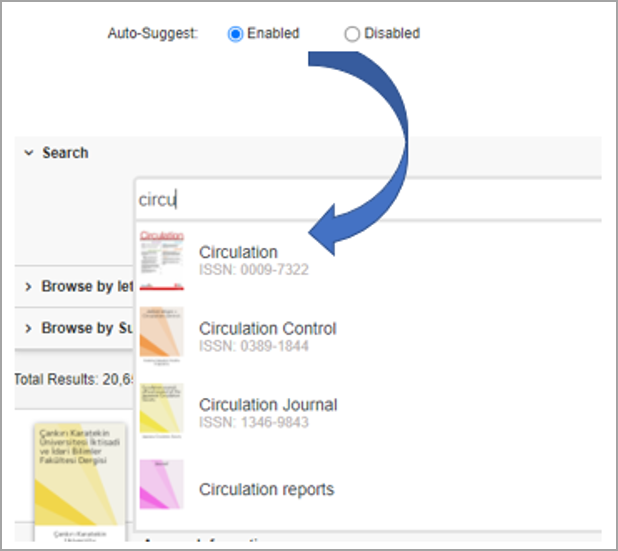This screenshot has width=618, height=551.
Task: Choose the Circulation reports suggestion
Action: point(266,490)
